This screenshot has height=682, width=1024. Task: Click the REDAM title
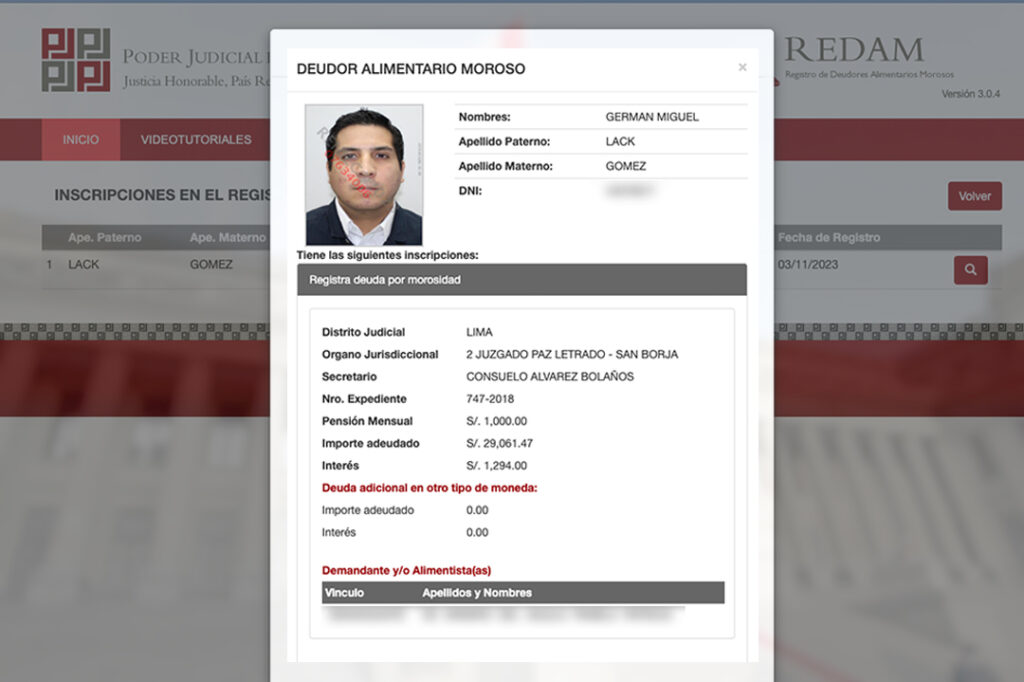coord(854,50)
